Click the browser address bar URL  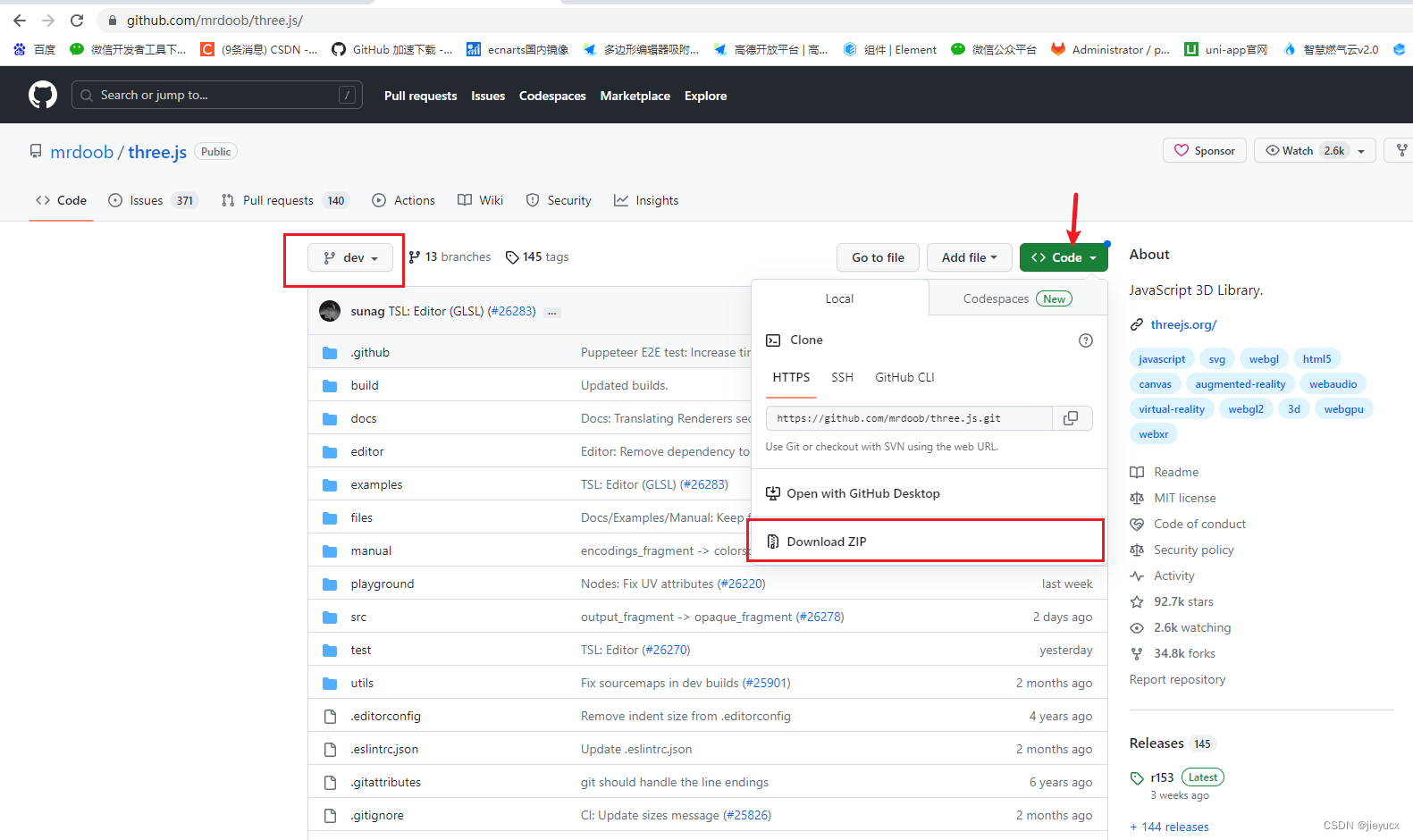pyautogui.click(x=214, y=21)
